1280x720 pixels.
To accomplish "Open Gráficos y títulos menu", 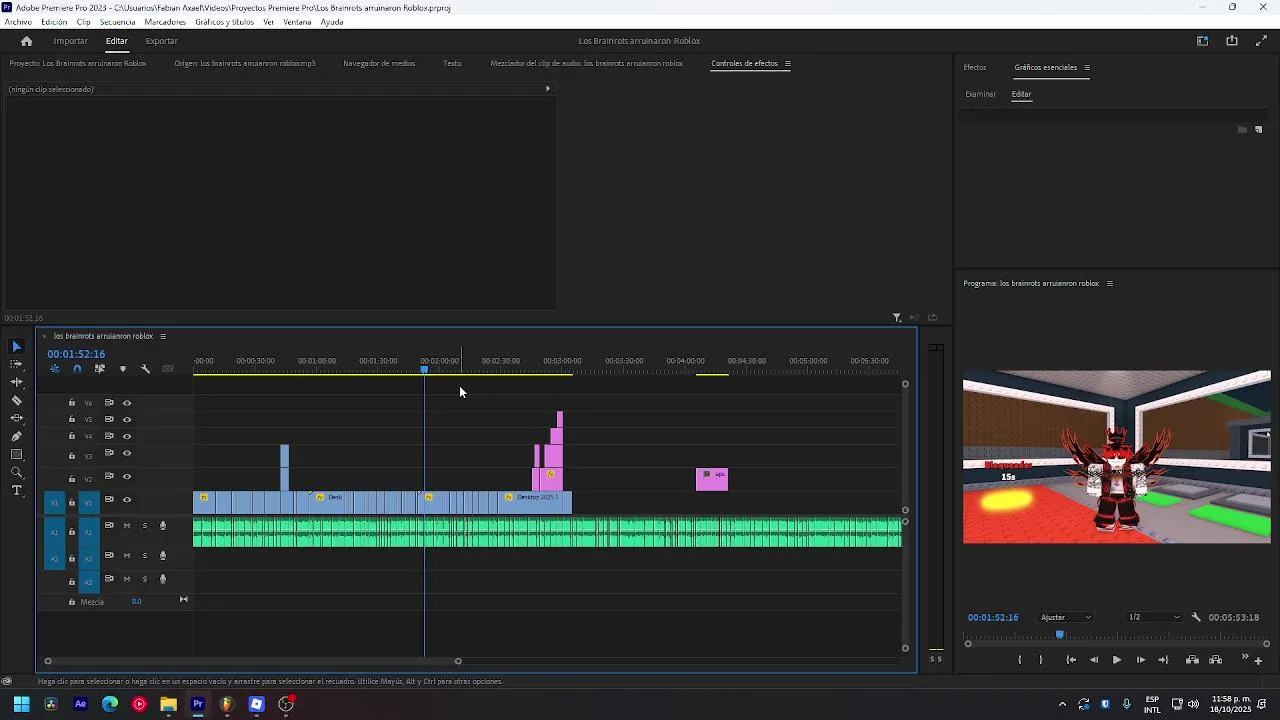I will pyautogui.click(x=224, y=22).
